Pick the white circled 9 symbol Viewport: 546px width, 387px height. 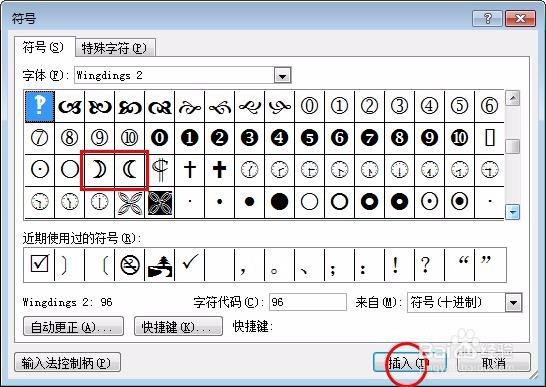[x=100, y=138]
